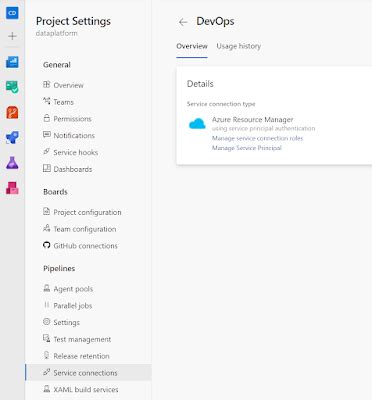Open the green checkmark boards icon
Viewport: 372px width, 400px height.
coord(12,87)
